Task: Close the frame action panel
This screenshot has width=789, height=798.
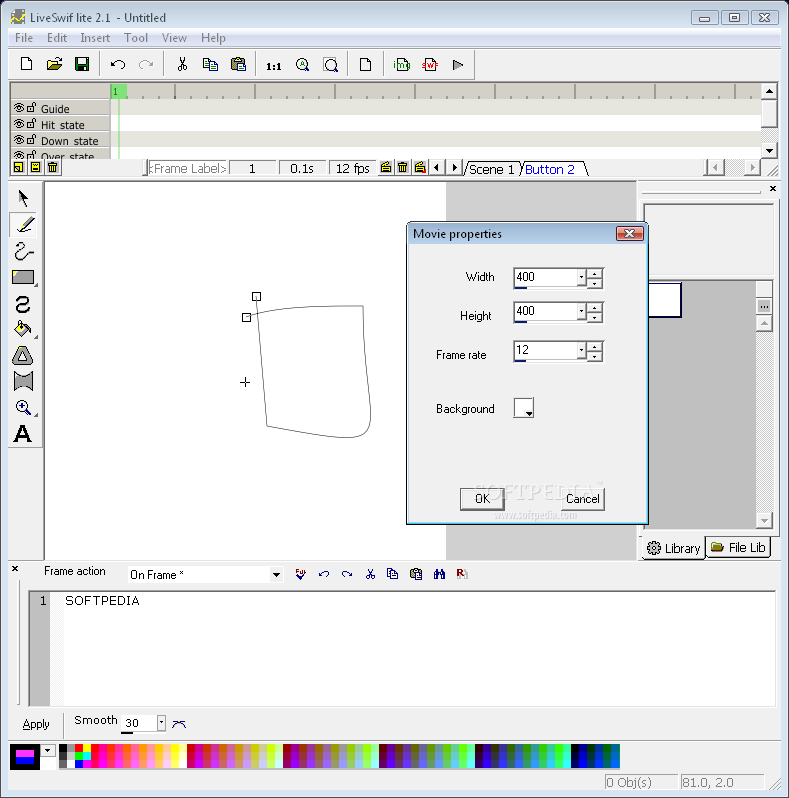Action: 15,568
